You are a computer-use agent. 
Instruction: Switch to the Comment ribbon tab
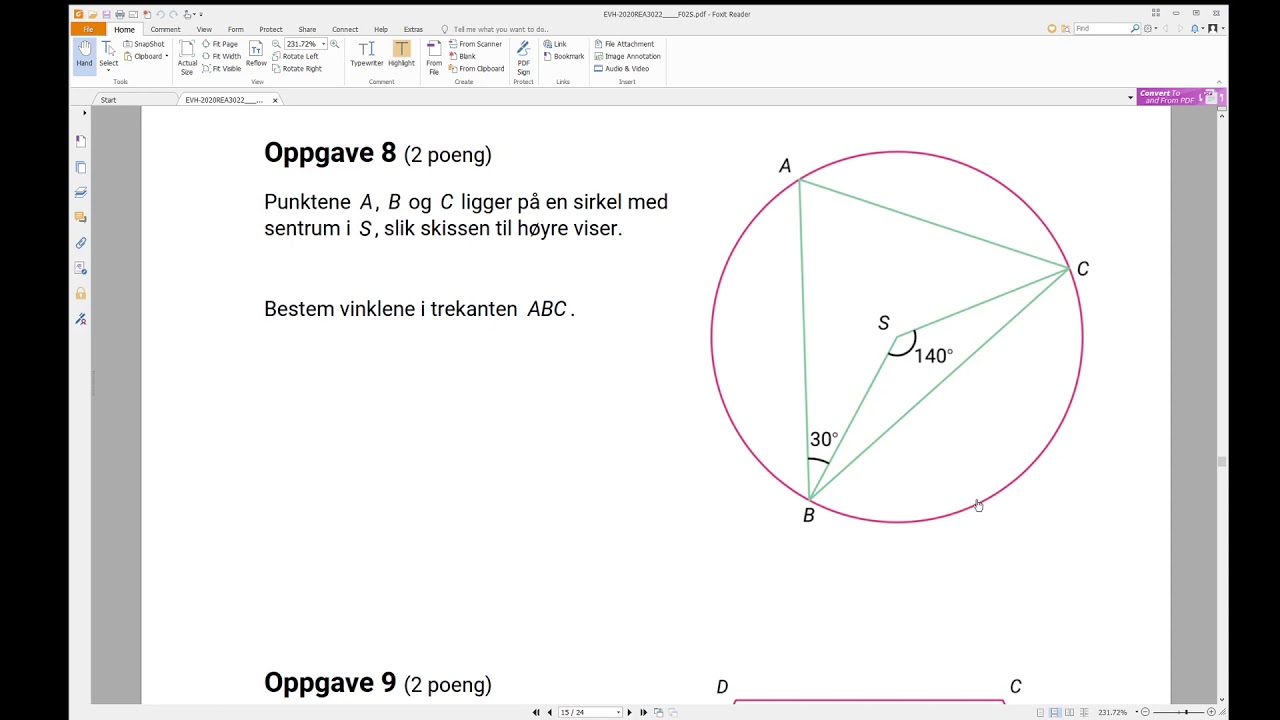tap(165, 30)
